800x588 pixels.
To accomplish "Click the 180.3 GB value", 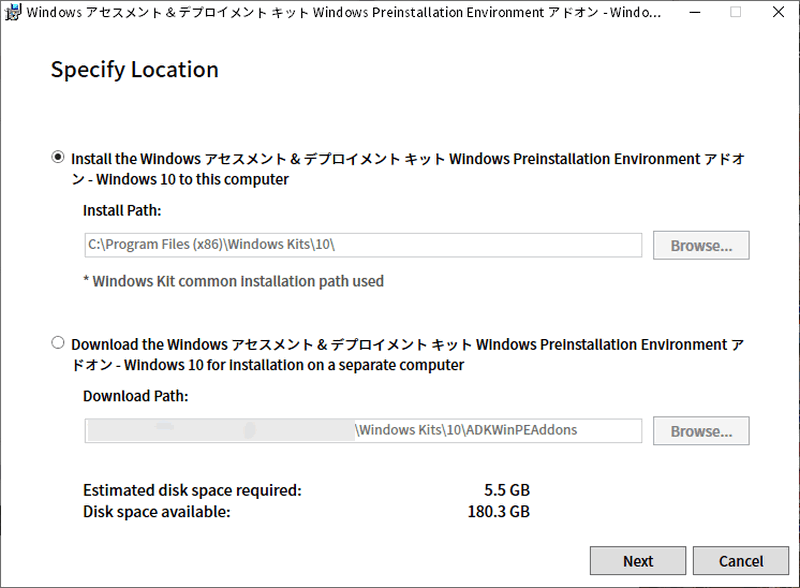I will point(498,511).
